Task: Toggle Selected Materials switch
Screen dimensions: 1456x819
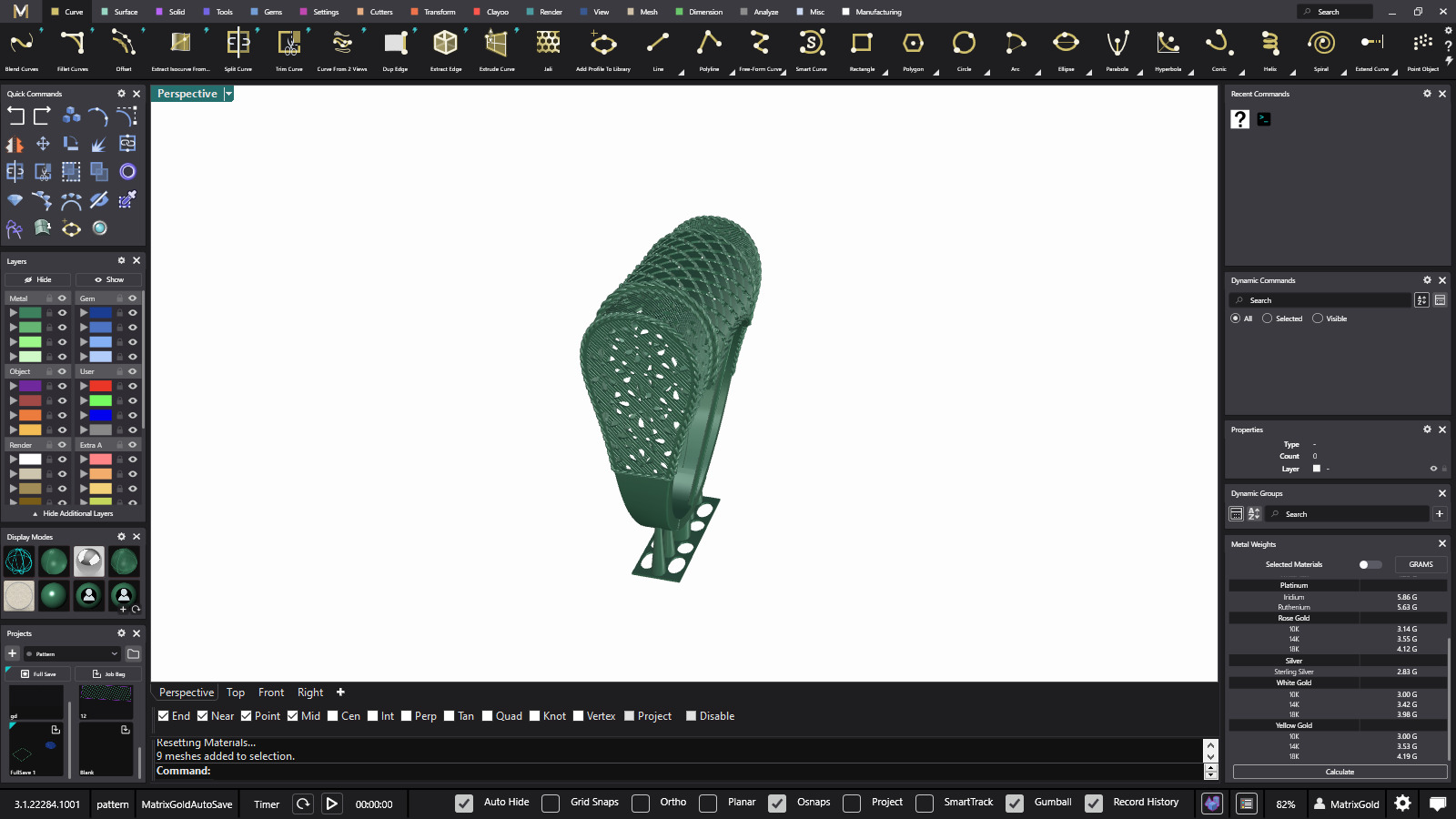Action: 1370,564
